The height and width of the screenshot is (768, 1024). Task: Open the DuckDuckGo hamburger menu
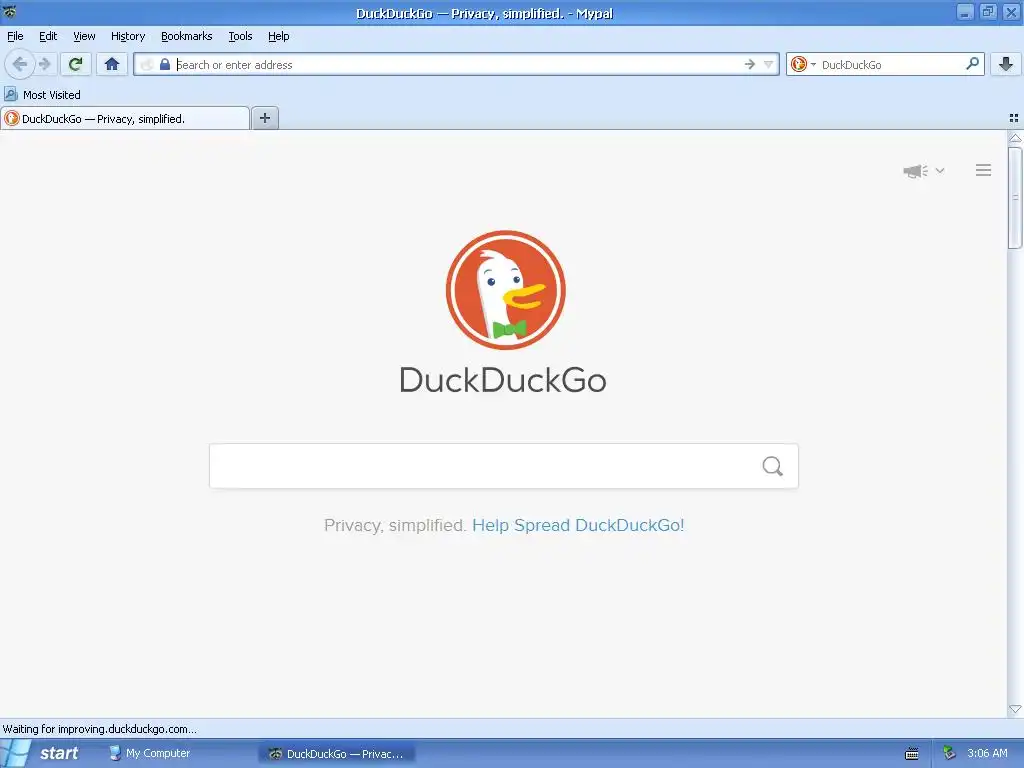point(984,170)
